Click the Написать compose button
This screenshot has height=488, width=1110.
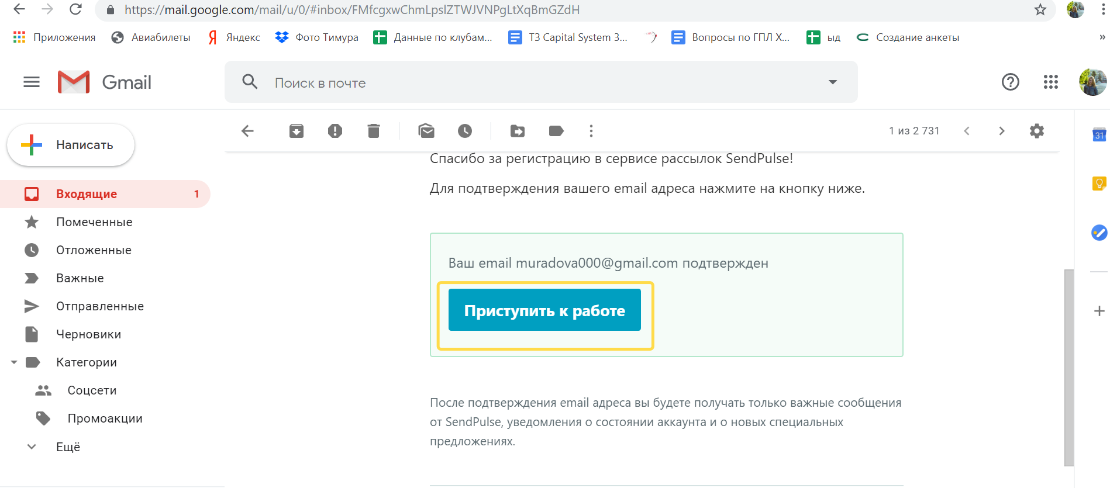coord(71,145)
